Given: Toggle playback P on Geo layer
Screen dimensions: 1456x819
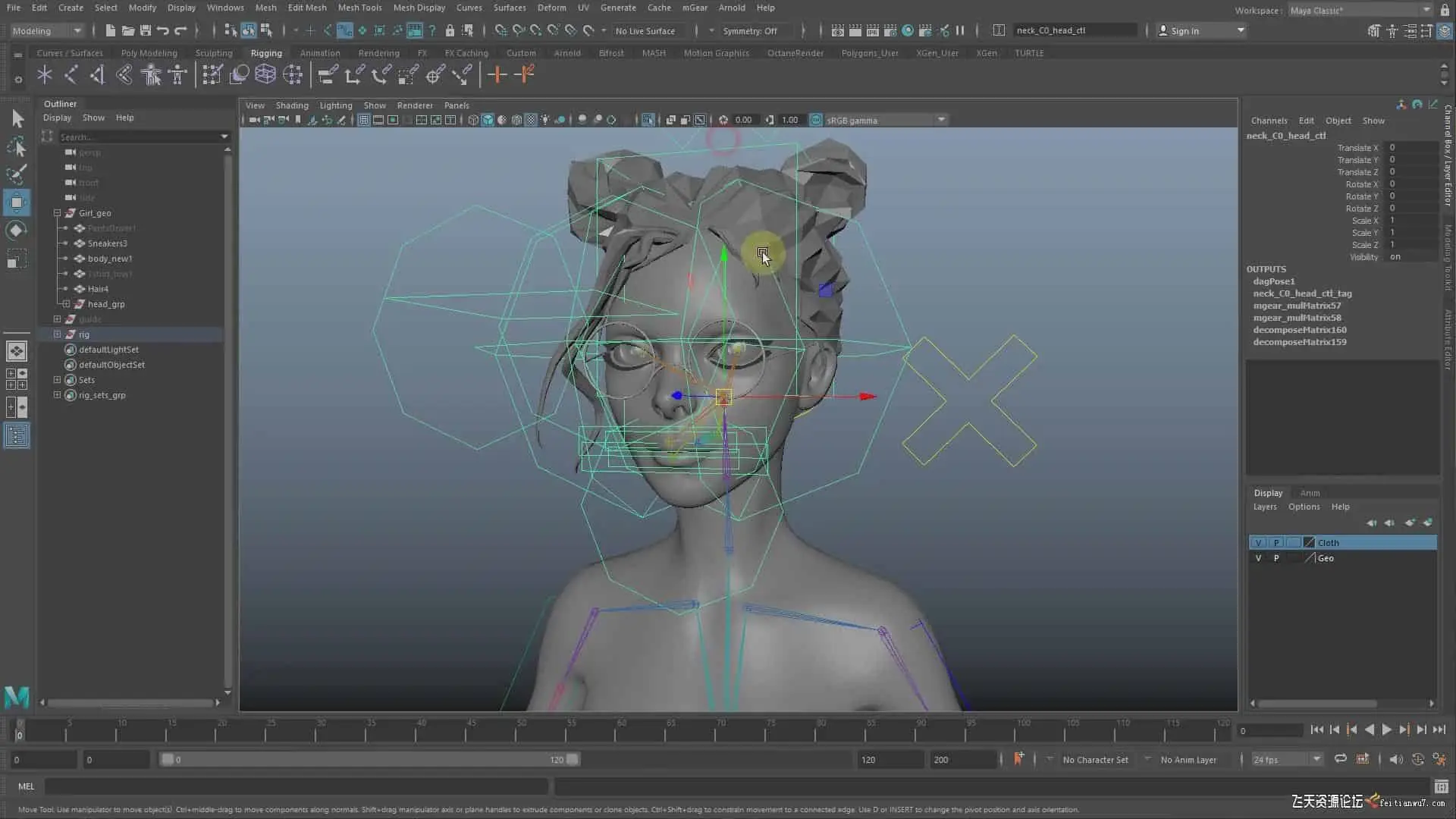Looking at the screenshot, I should (x=1276, y=558).
